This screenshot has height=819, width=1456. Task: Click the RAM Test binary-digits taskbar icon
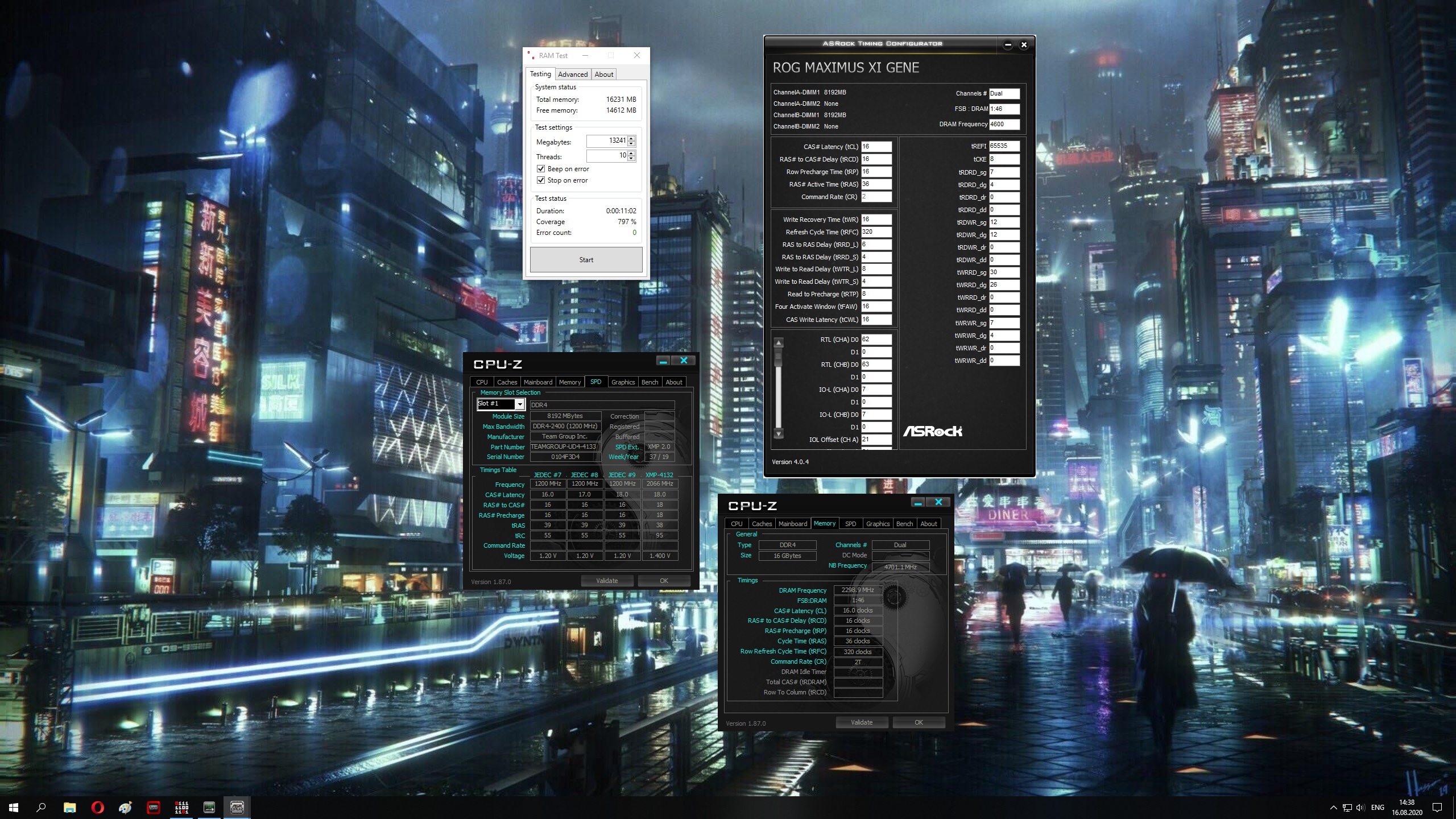181,807
